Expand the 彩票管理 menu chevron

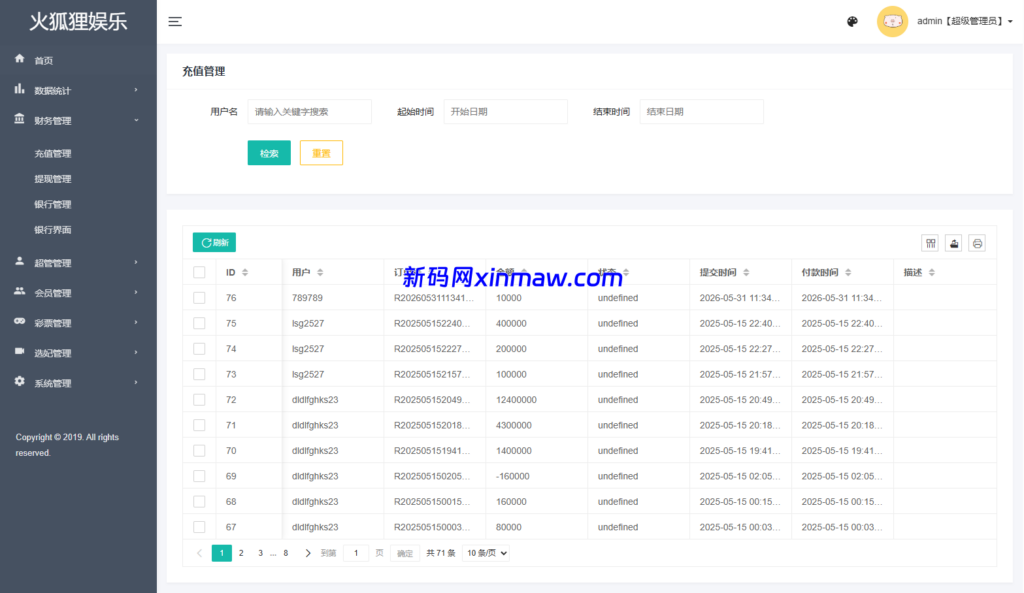[136, 323]
